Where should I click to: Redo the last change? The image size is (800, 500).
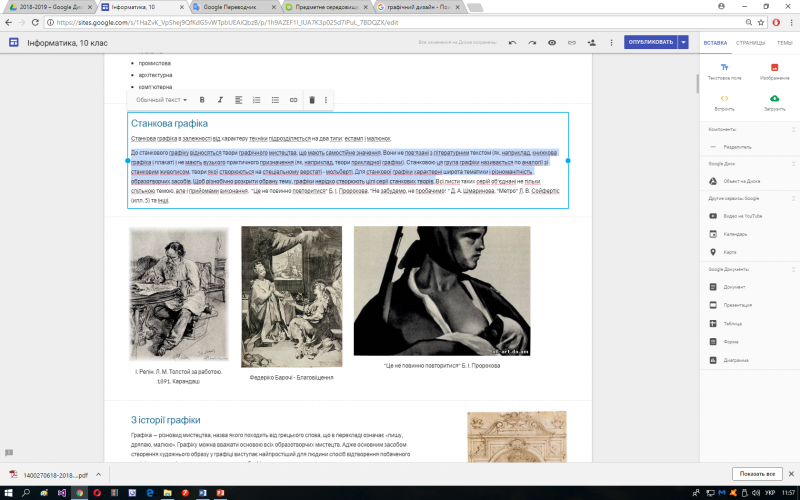point(532,43)
